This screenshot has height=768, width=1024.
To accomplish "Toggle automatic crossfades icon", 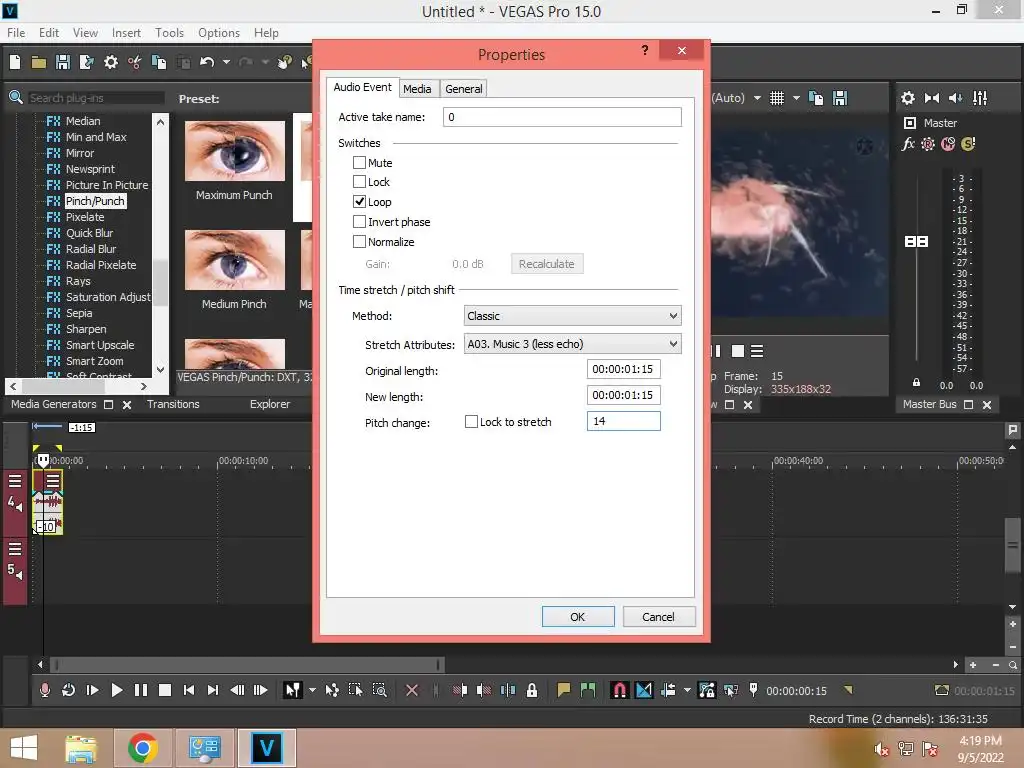I will point(644,690).
